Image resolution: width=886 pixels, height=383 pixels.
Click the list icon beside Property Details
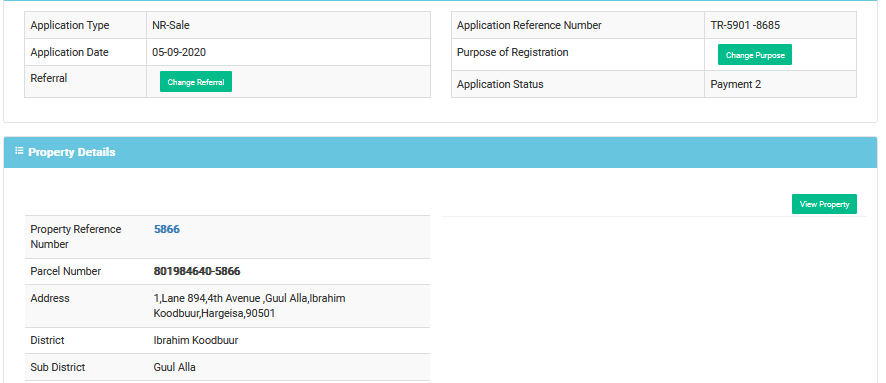(x=19, y=151)
